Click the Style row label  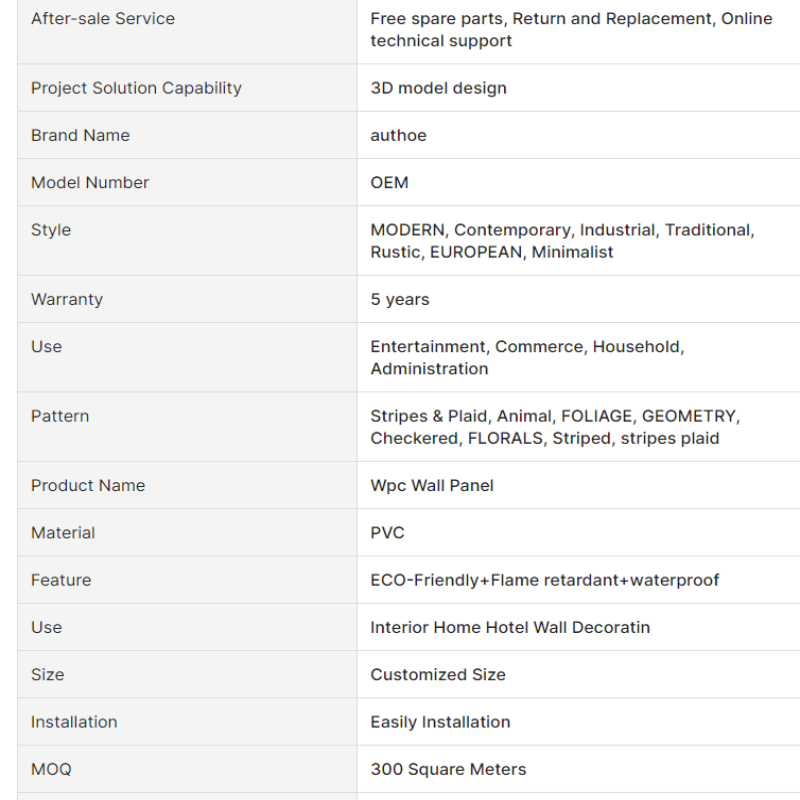(51, 230)
